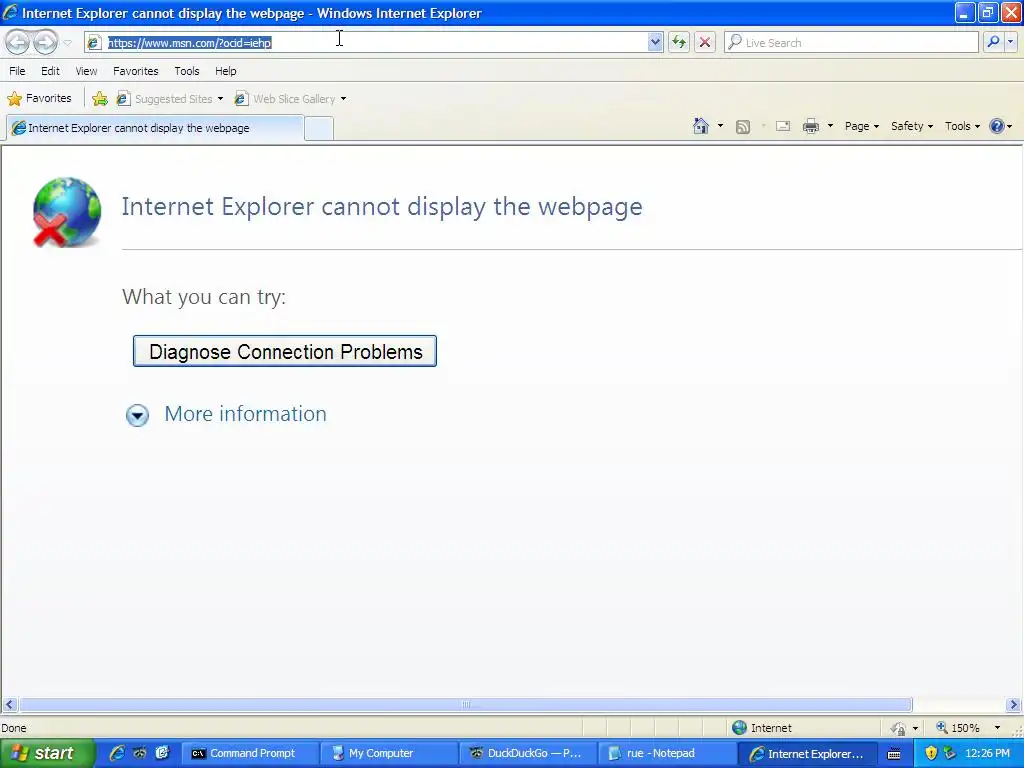This screenshot has width=1024, height=768.
Task: Launch Internet Explorer from Quick Launch
Action: 117,753
